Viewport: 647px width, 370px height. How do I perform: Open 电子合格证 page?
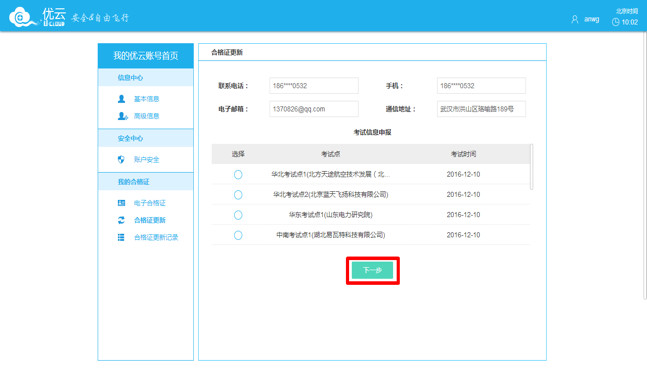point(149,203)
